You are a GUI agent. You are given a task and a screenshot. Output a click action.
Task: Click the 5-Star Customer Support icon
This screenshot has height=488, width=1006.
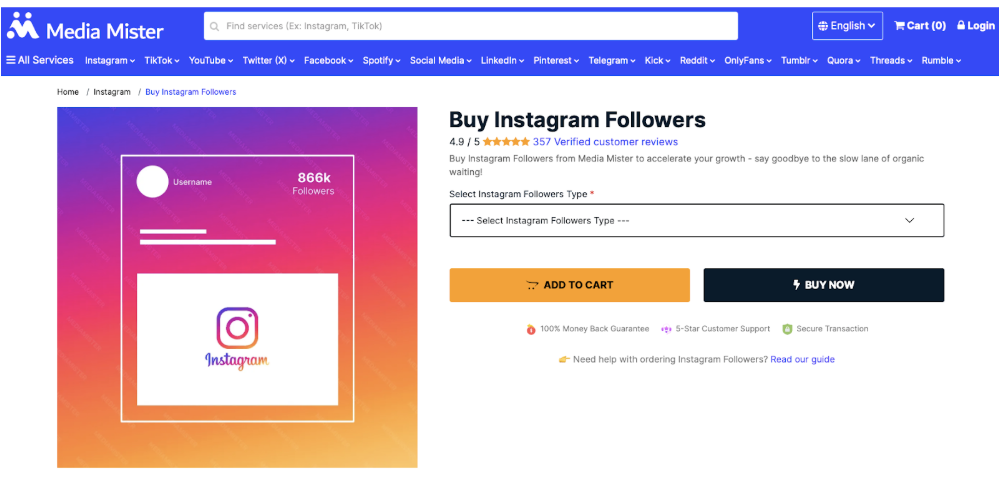[x=666, y=329]
